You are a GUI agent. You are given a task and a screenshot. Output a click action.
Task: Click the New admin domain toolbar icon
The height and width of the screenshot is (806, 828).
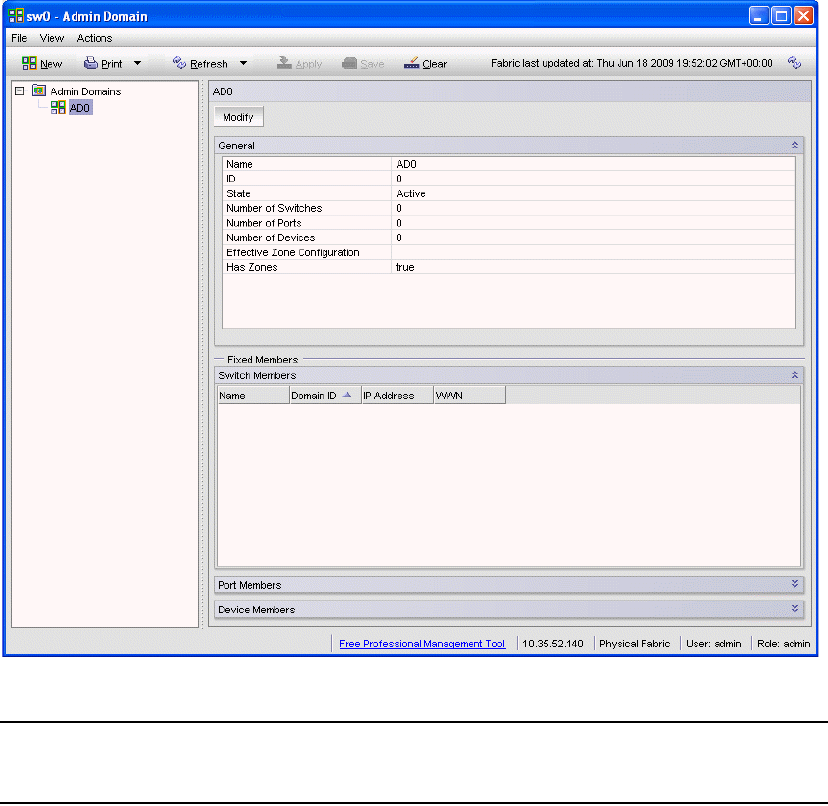coord(29,63)
